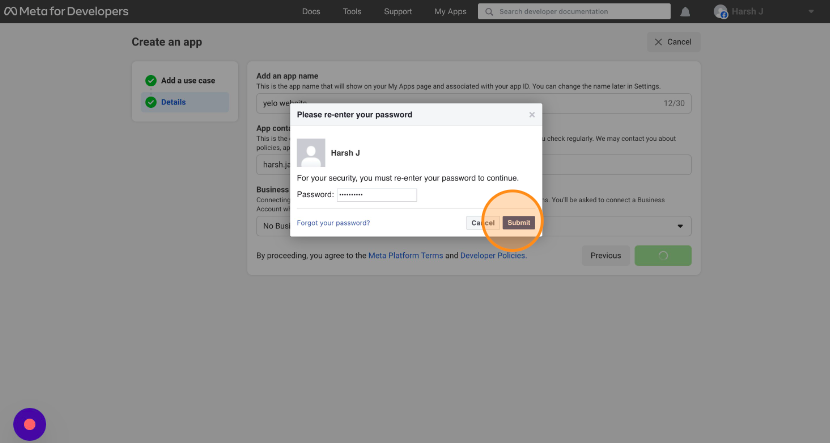
Task: Click the user avatar thumbnail in dialog
Action: click(311, 153)
